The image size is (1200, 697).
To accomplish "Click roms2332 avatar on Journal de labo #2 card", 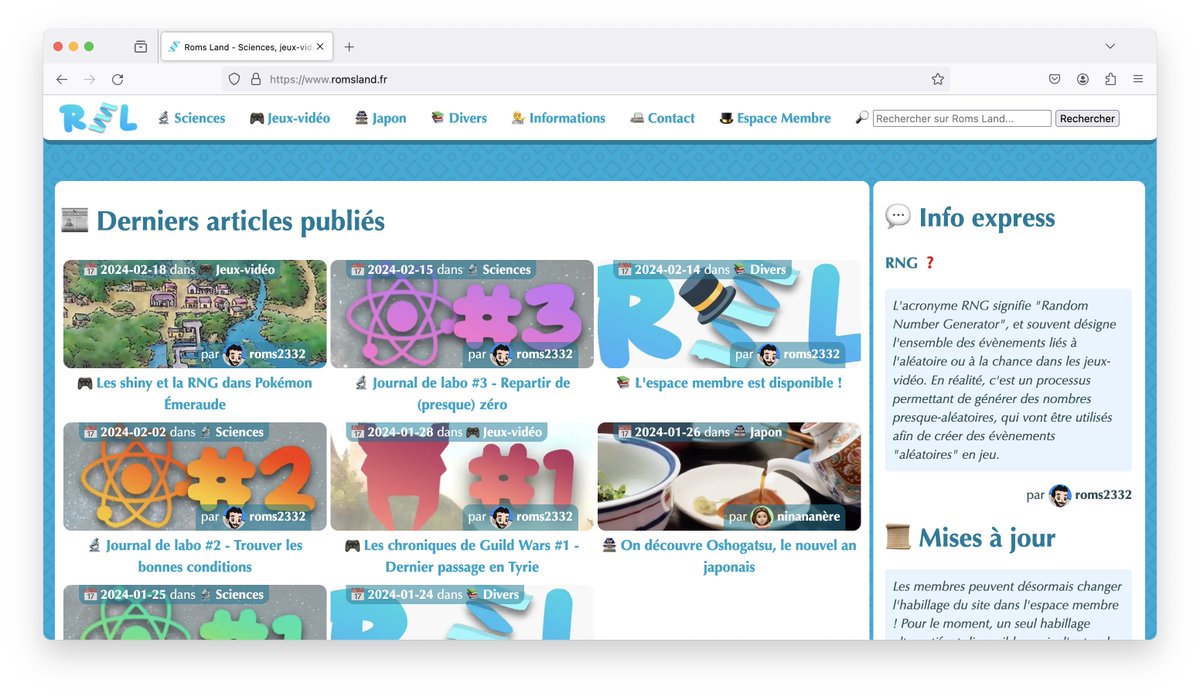I will pos(235,517).
